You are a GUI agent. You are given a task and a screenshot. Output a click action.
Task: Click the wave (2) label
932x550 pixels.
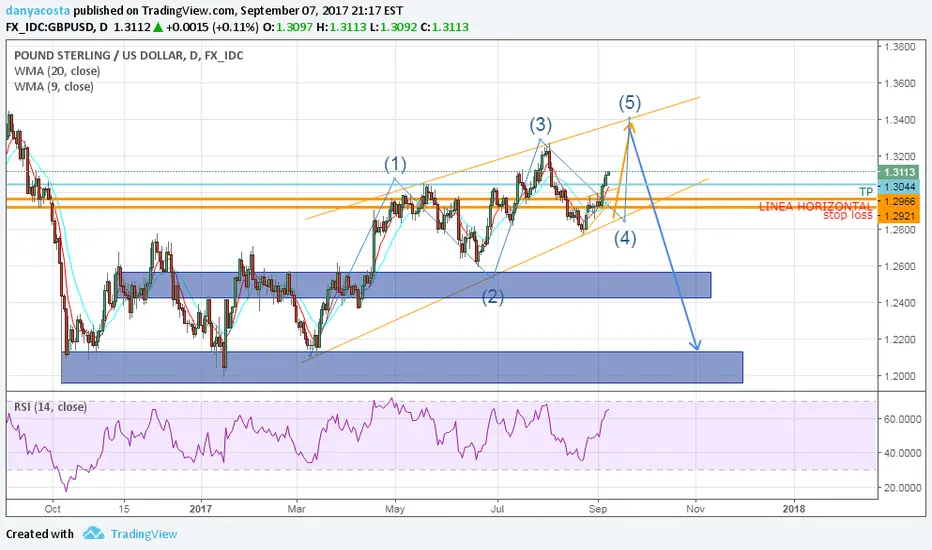pyautogui.click(x=493, y=296)
